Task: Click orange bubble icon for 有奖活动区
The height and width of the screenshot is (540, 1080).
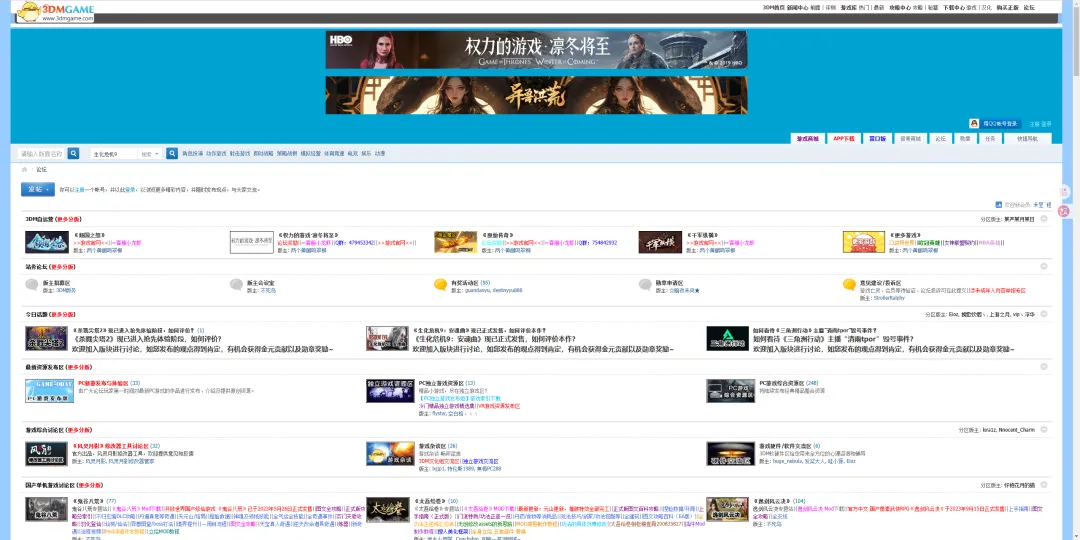Action: [441, 284]
